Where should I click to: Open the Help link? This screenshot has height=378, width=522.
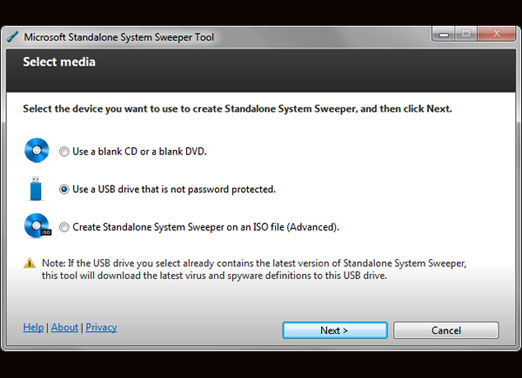[33, 327]
